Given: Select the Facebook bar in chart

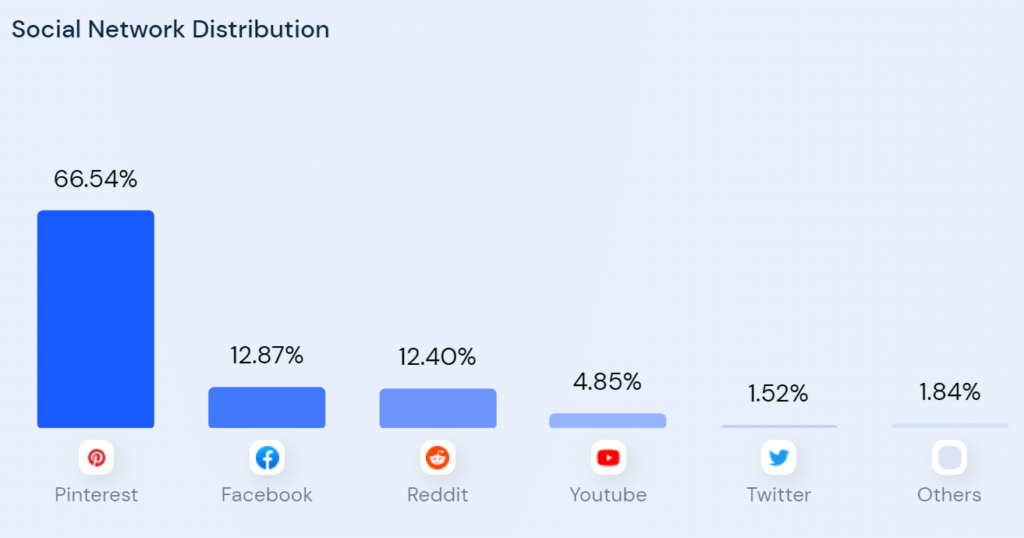Looking at the screenshot, I should coord(267,407).
